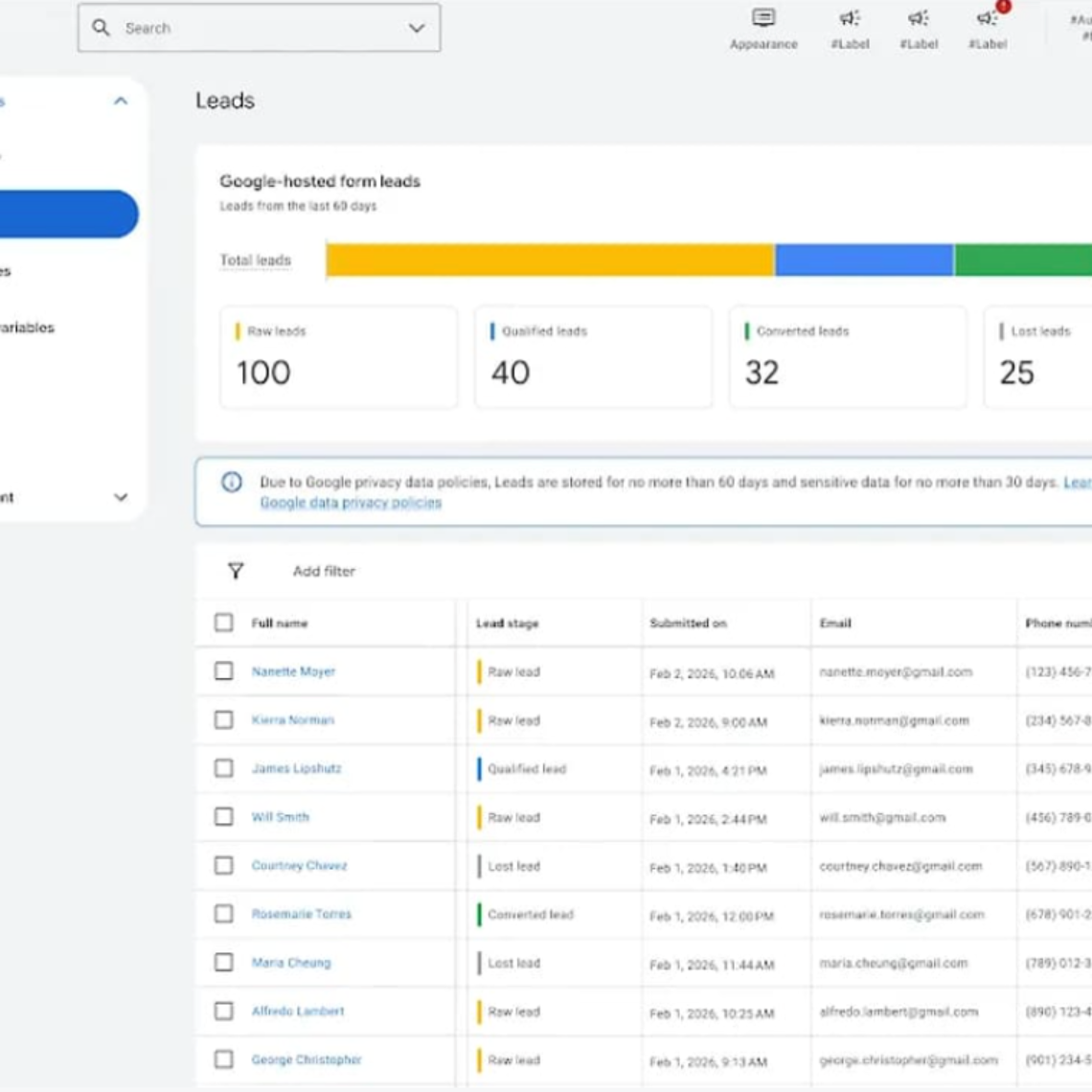Toggle the select-all checkbox in table header
The height and width of the screenshot is (1092, 1092).
tap(223, 623)
